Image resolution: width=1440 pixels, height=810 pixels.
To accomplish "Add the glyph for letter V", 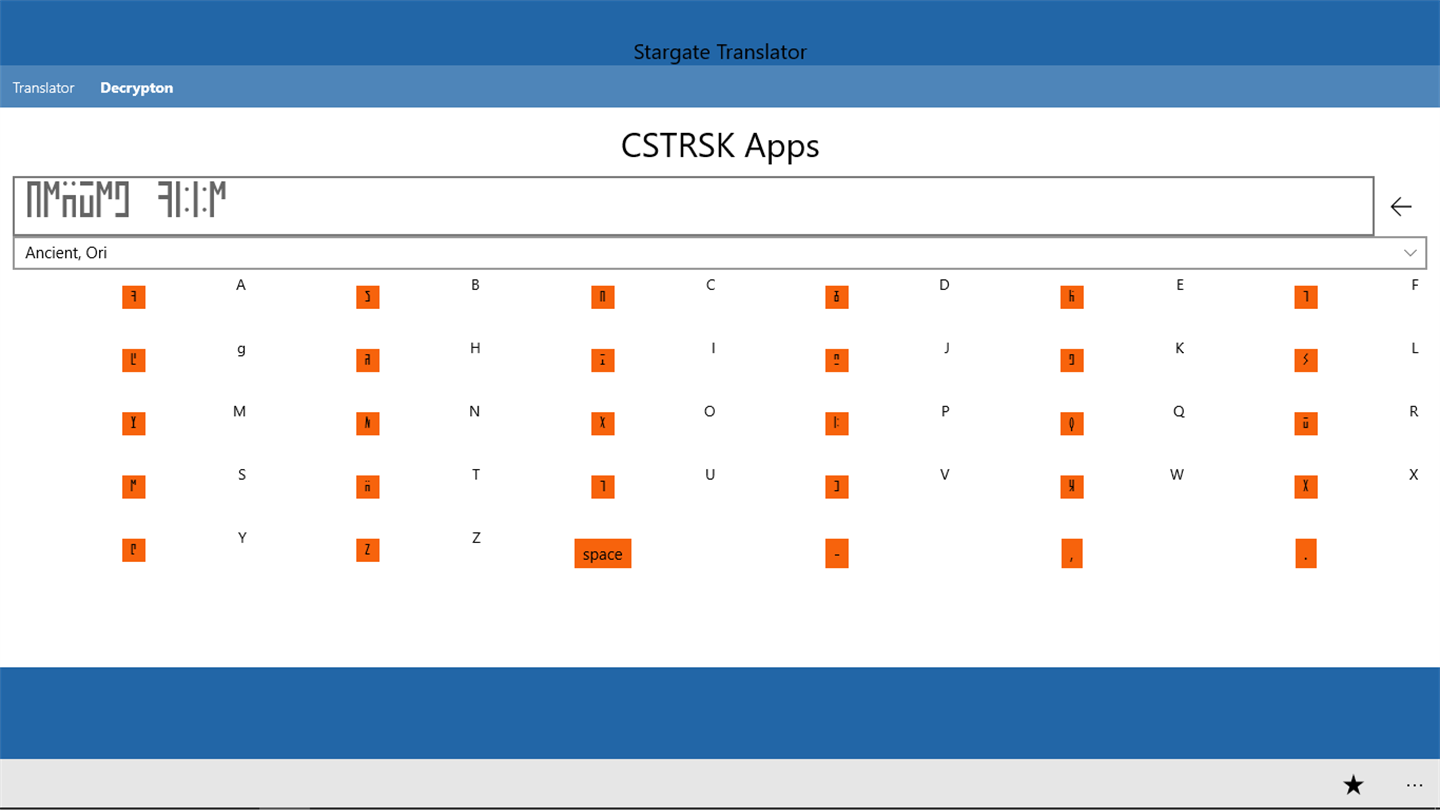I will pos(837,487).
